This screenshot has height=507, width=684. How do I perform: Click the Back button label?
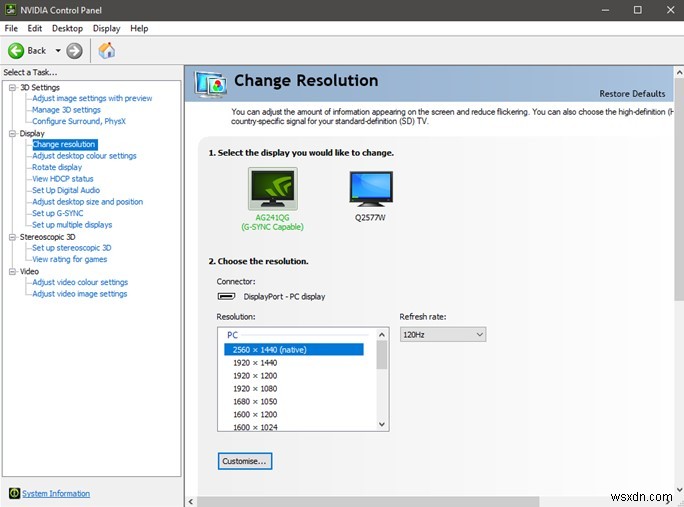point(37,51)
